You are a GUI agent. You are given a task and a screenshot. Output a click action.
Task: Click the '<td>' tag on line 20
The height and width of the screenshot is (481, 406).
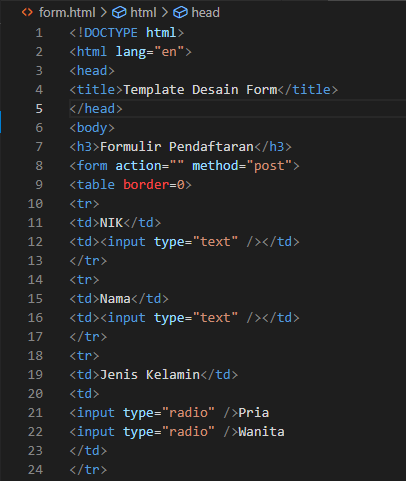click(x=84, y=394)
